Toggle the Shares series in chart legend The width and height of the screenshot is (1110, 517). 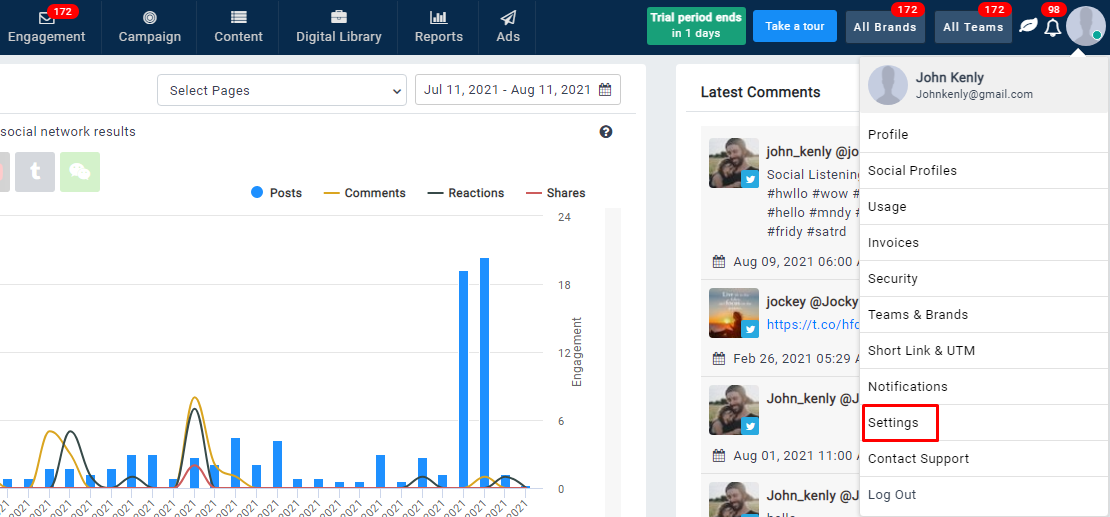(555, 193)
